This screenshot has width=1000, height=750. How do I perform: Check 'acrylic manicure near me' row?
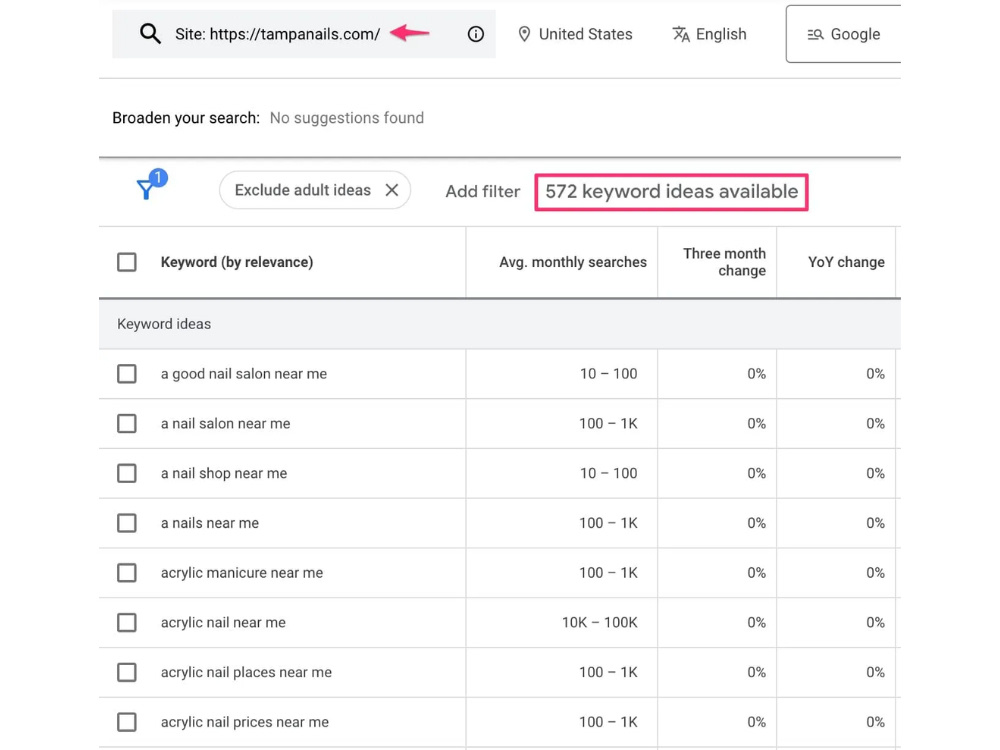pyautogui.click(x=127, y=573)
